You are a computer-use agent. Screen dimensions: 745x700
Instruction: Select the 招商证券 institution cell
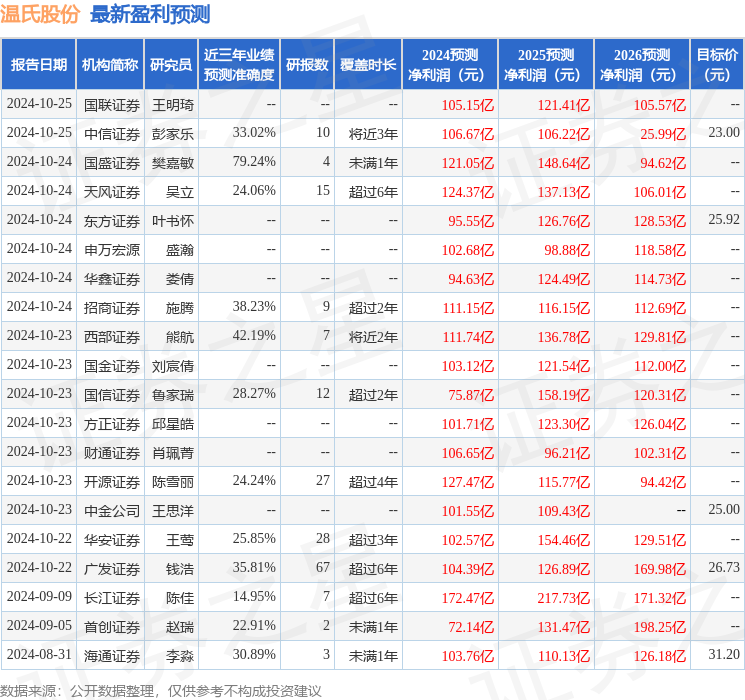pos(112,308)
